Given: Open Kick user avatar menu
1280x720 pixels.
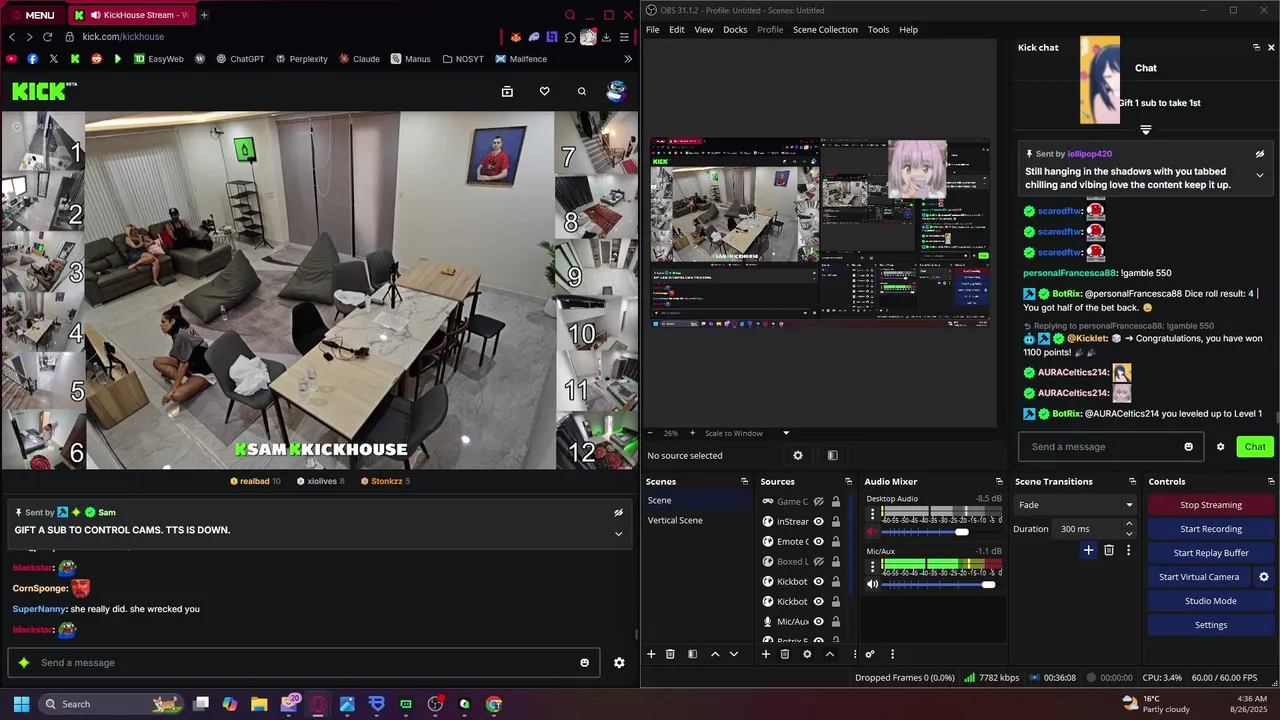Looking at the screenshot, I should tap(617, 91).
